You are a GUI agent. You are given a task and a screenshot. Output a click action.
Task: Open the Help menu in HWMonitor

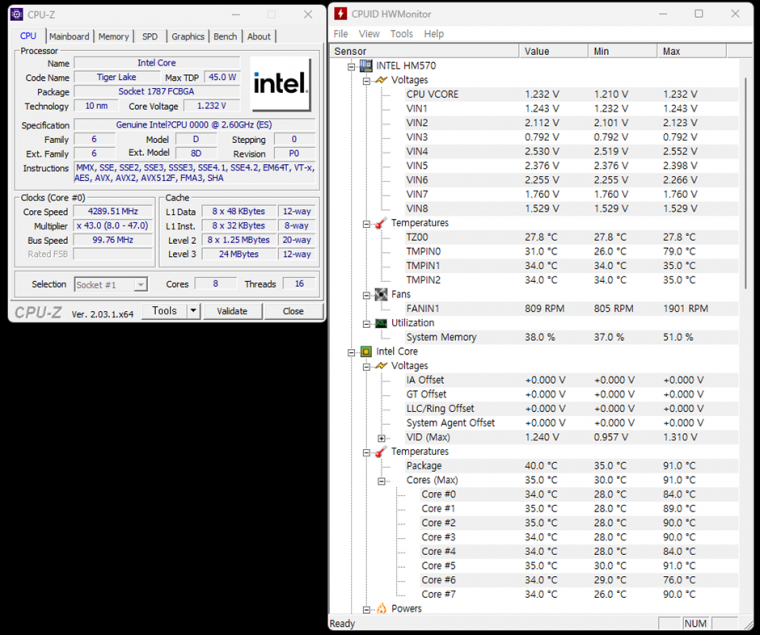[434, 34]
